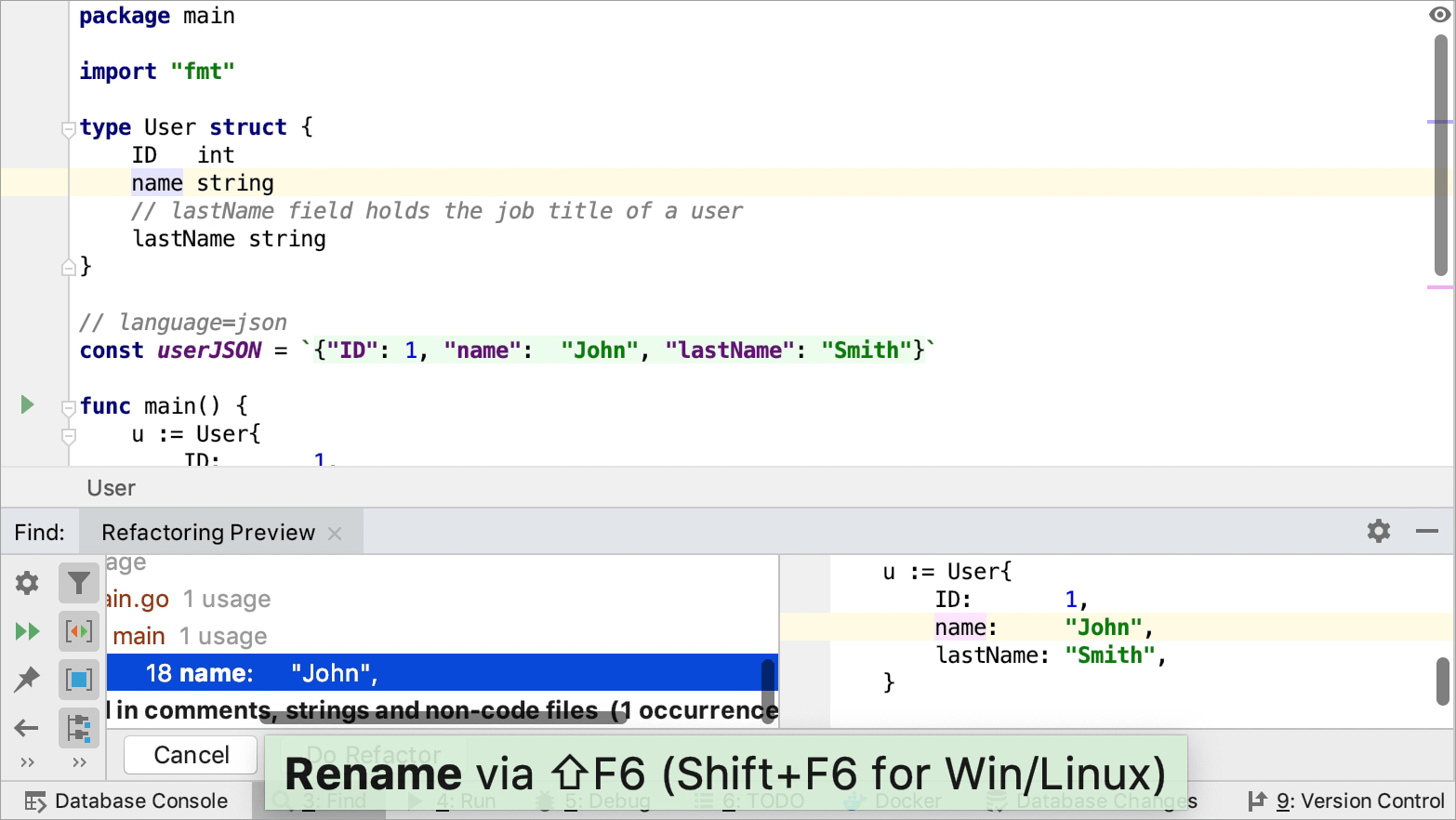The height and width of the screenshot is (820, 1456).
Task: Click the usages tree horizontal scrollbar
Action: (x=443, y=716)
